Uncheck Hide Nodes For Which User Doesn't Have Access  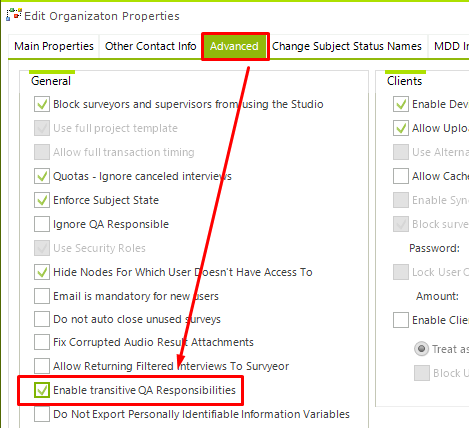coord(42,272)
